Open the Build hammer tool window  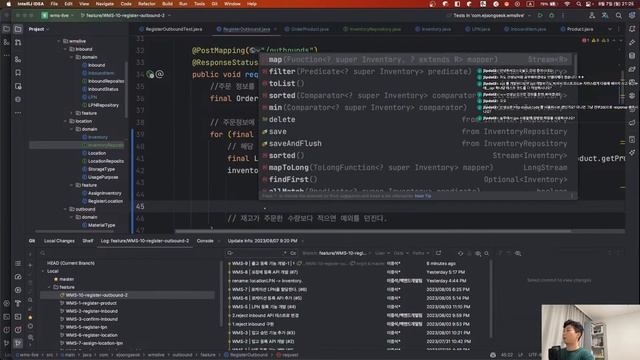[x=18, y=303]
